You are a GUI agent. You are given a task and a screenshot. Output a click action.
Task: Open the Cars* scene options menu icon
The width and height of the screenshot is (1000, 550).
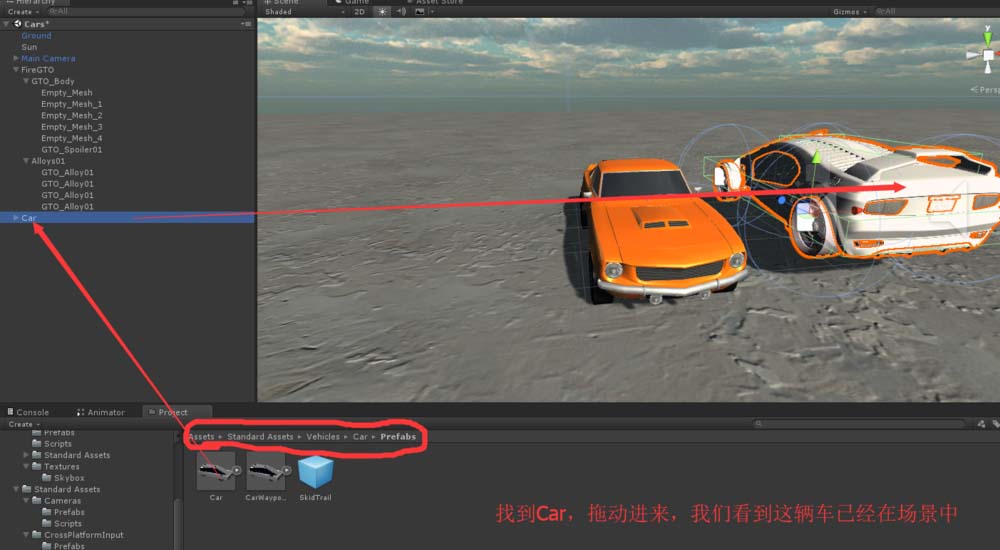(x=246, y=24)
